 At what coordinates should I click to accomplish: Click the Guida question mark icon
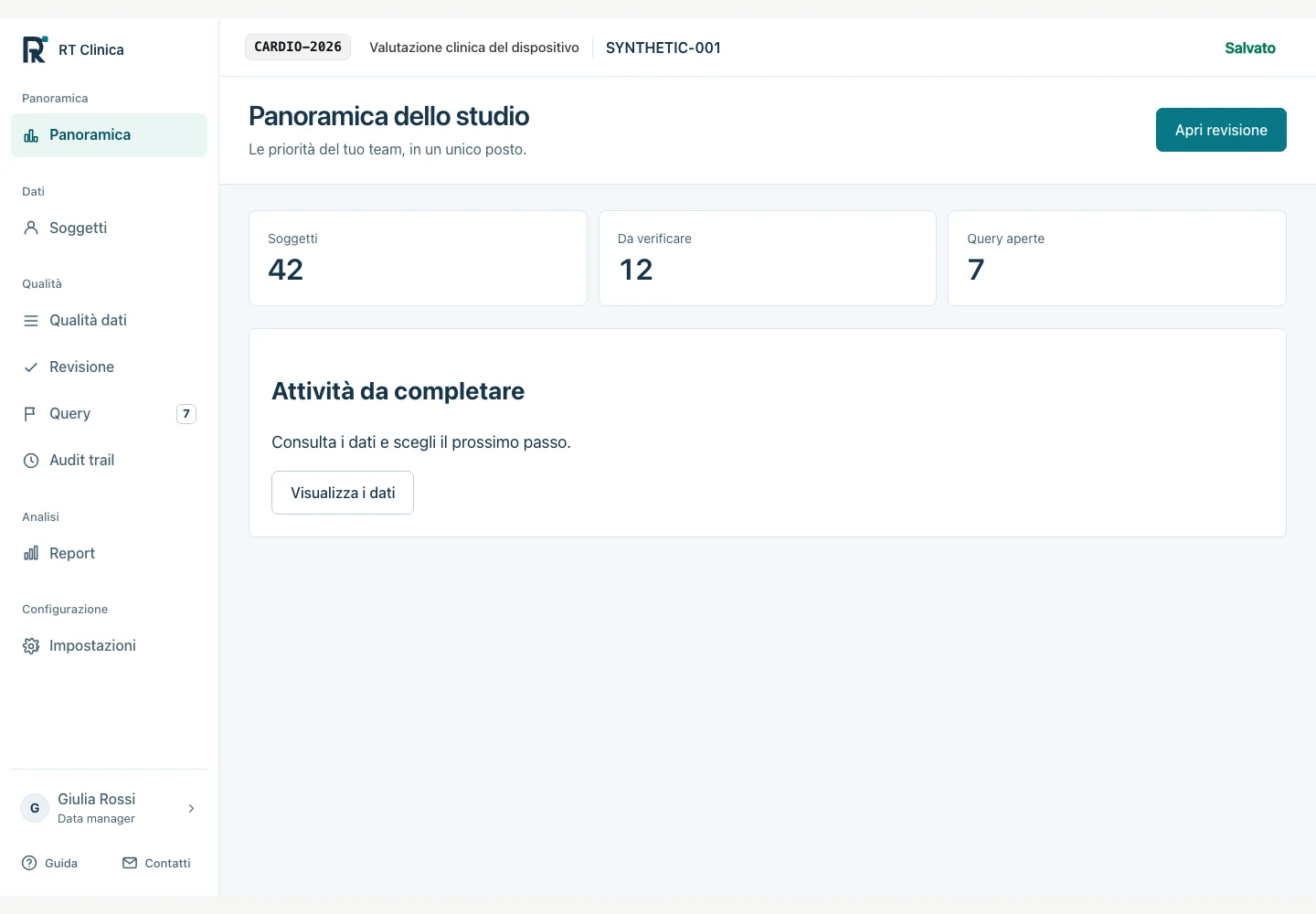(29, 863)
